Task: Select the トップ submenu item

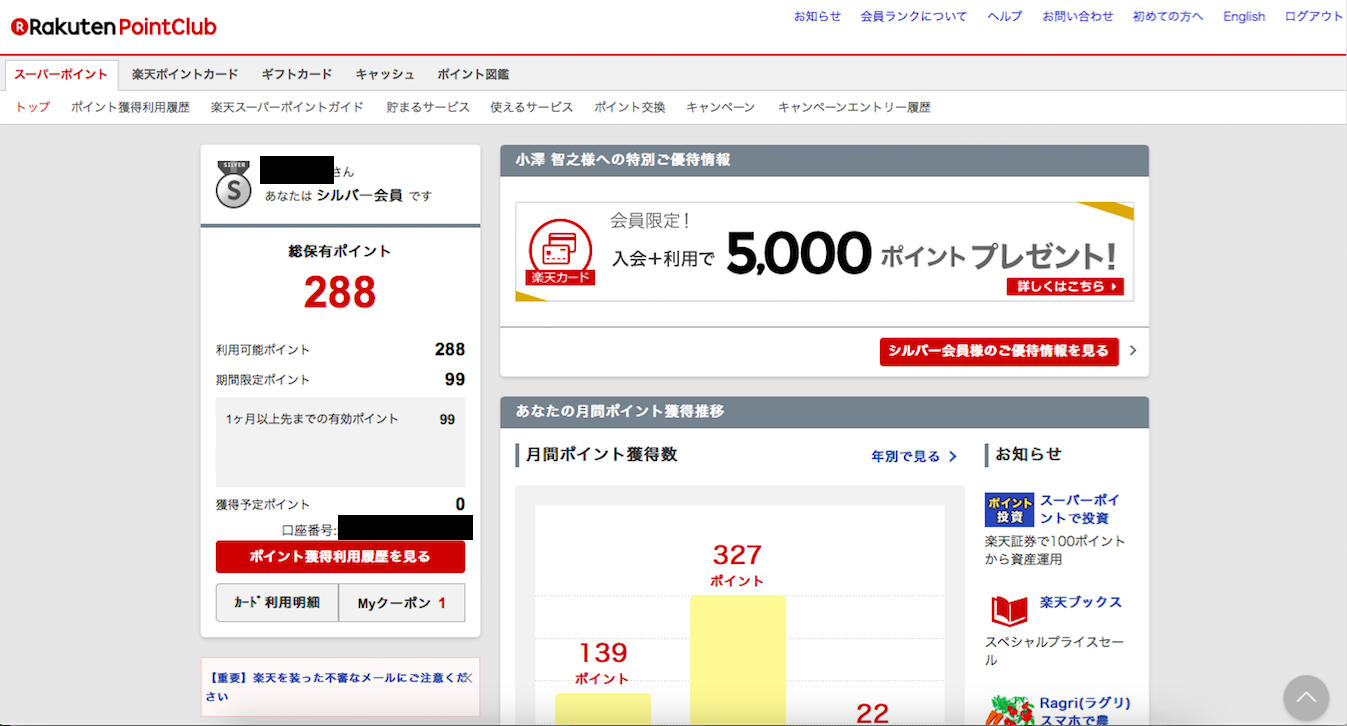Action: [x=32, y=107]
